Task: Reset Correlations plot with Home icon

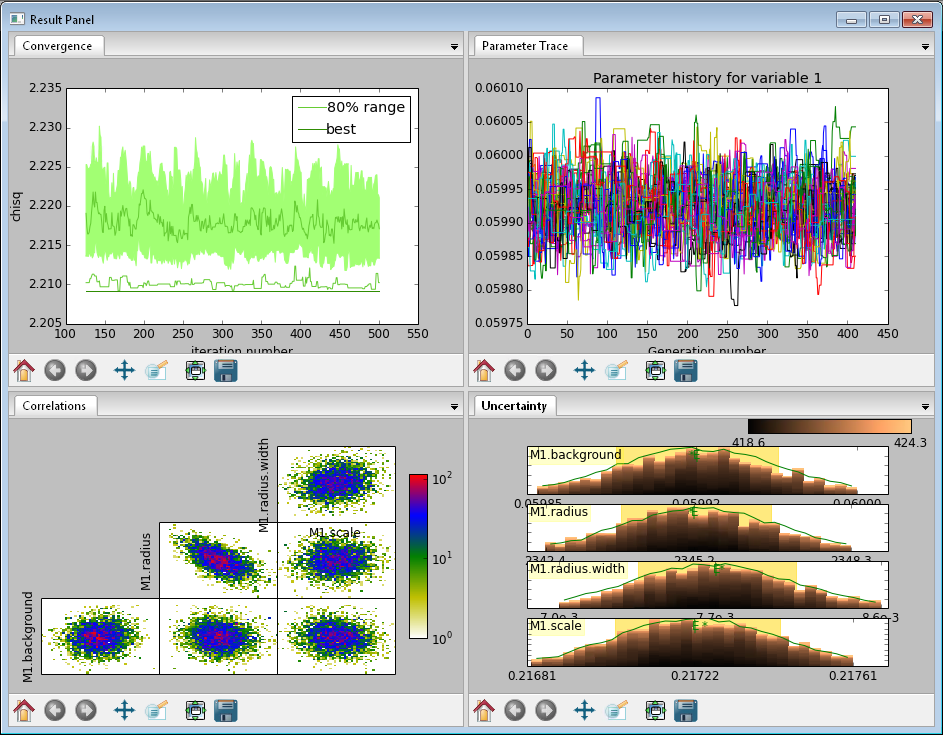Action: 24,710
